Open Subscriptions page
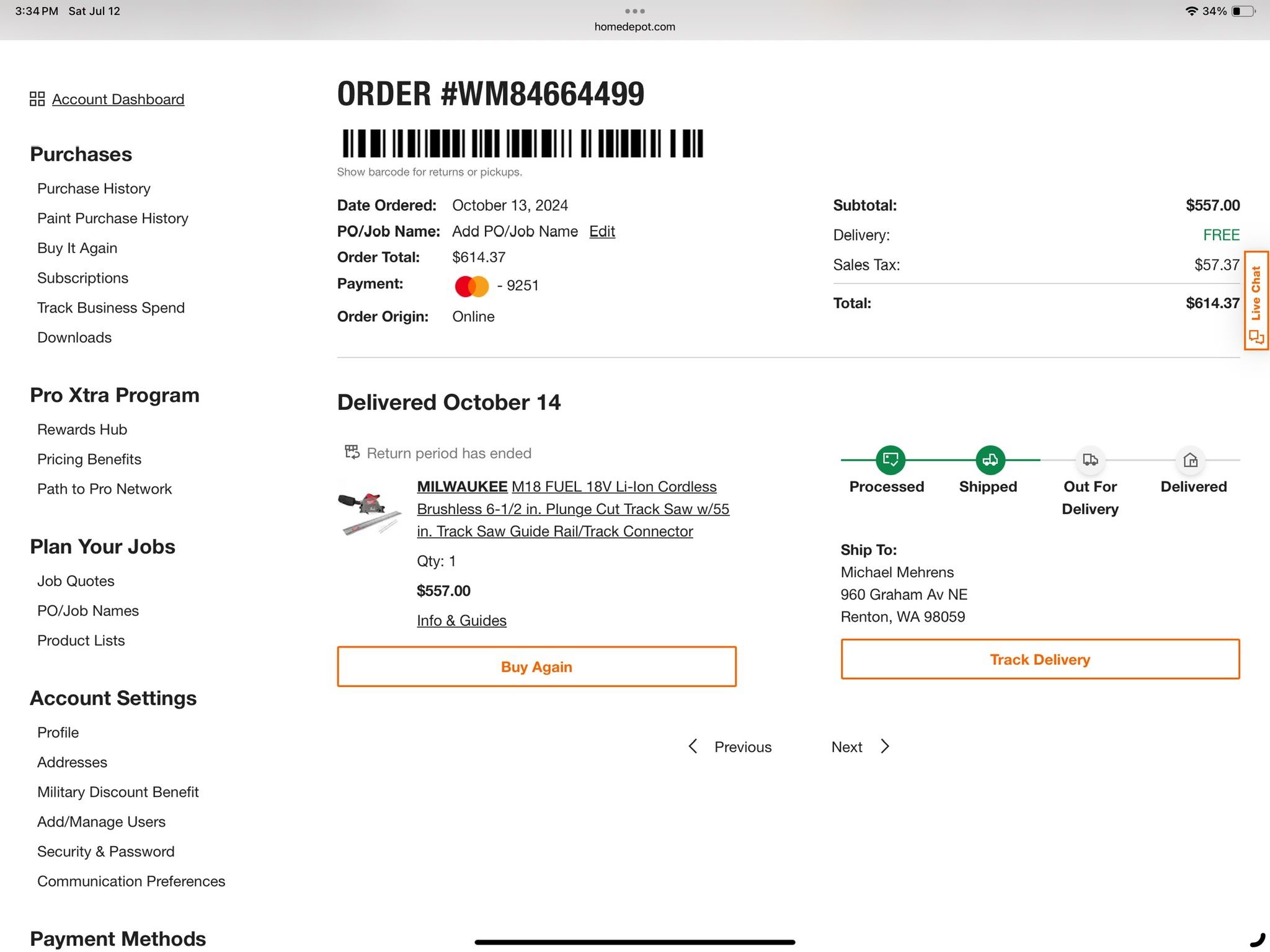Image resolution: width=1270 pixels, height=952 pixels. click(x=82, y=278)
